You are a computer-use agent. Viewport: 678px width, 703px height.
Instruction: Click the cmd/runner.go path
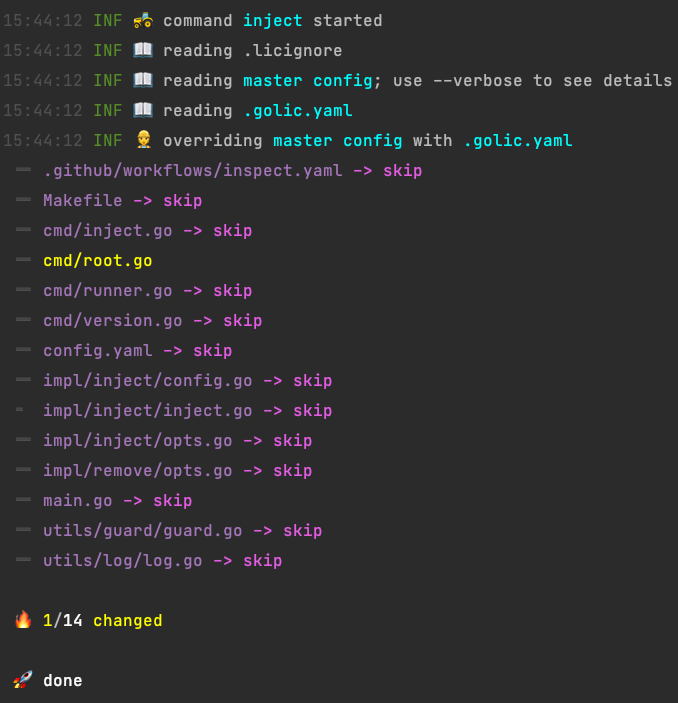point(108,291)
